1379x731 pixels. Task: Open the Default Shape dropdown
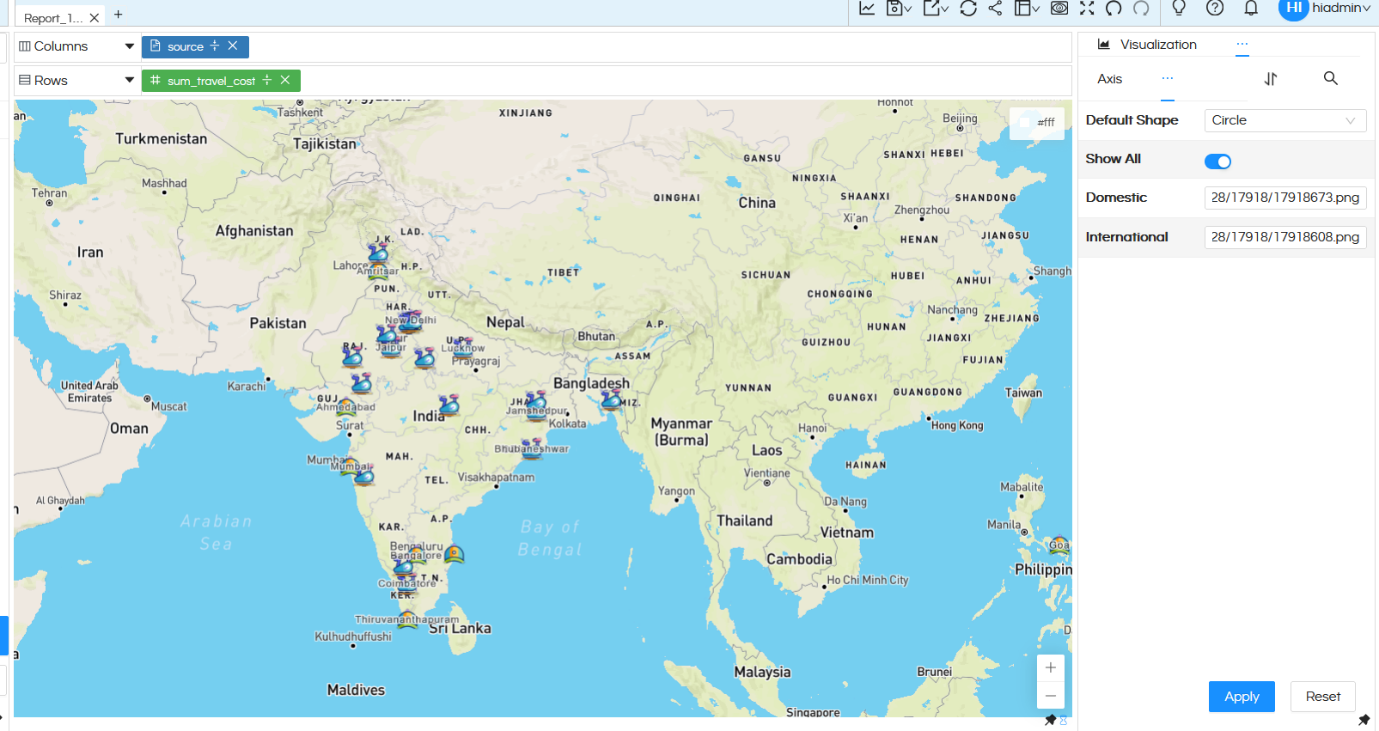[1285, 120]
